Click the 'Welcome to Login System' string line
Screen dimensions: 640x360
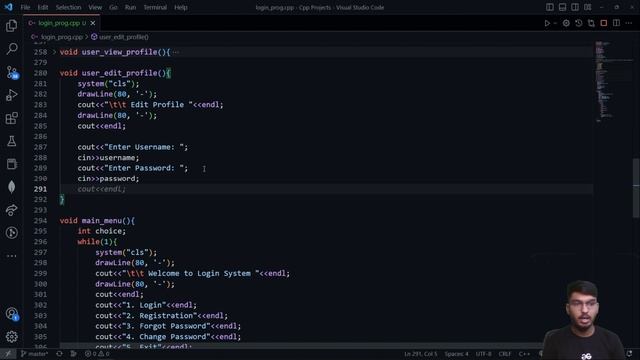pos(193,273)
